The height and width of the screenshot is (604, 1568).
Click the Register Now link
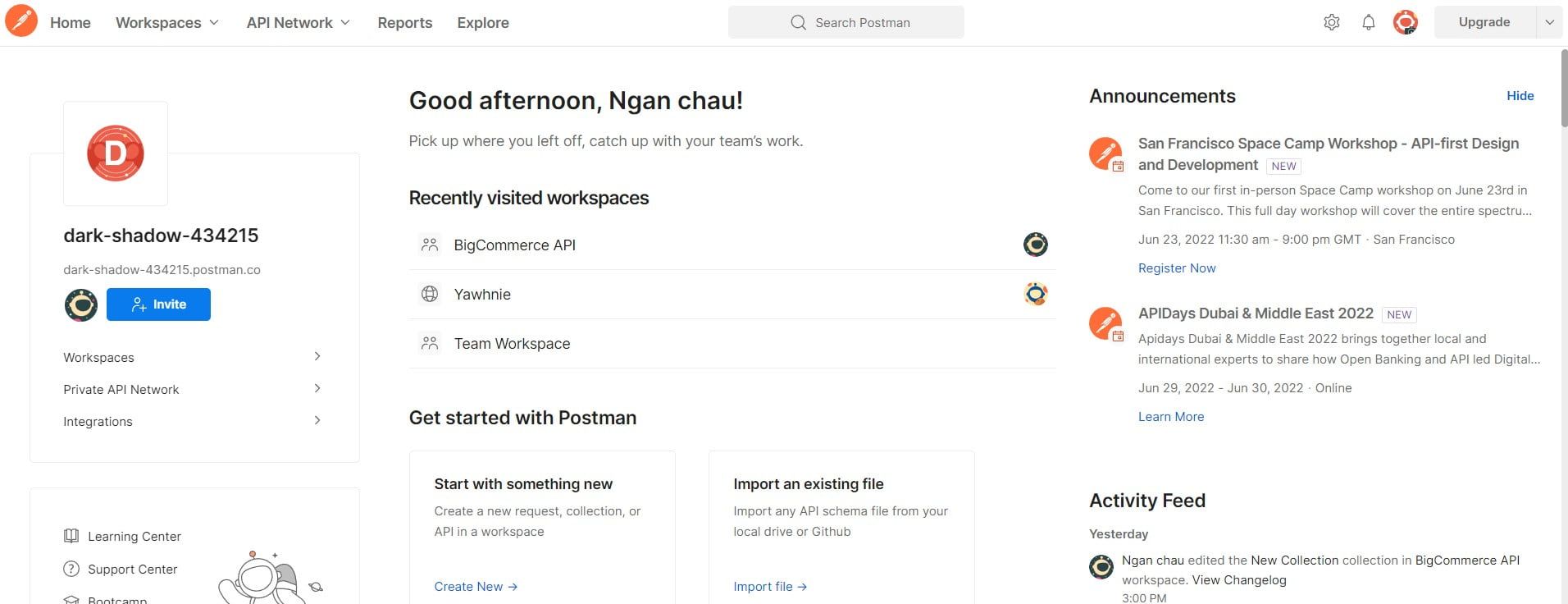pos(1177,268)
